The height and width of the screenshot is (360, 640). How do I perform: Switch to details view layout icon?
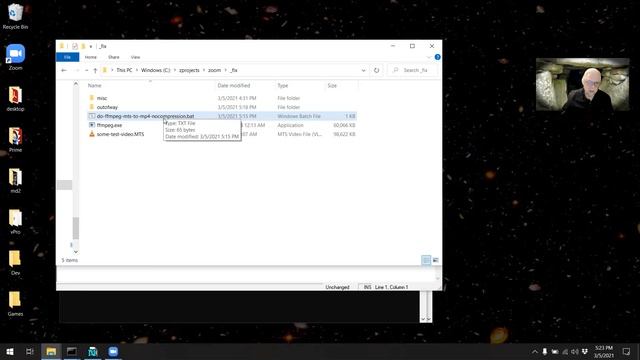[x=426, y=260]
